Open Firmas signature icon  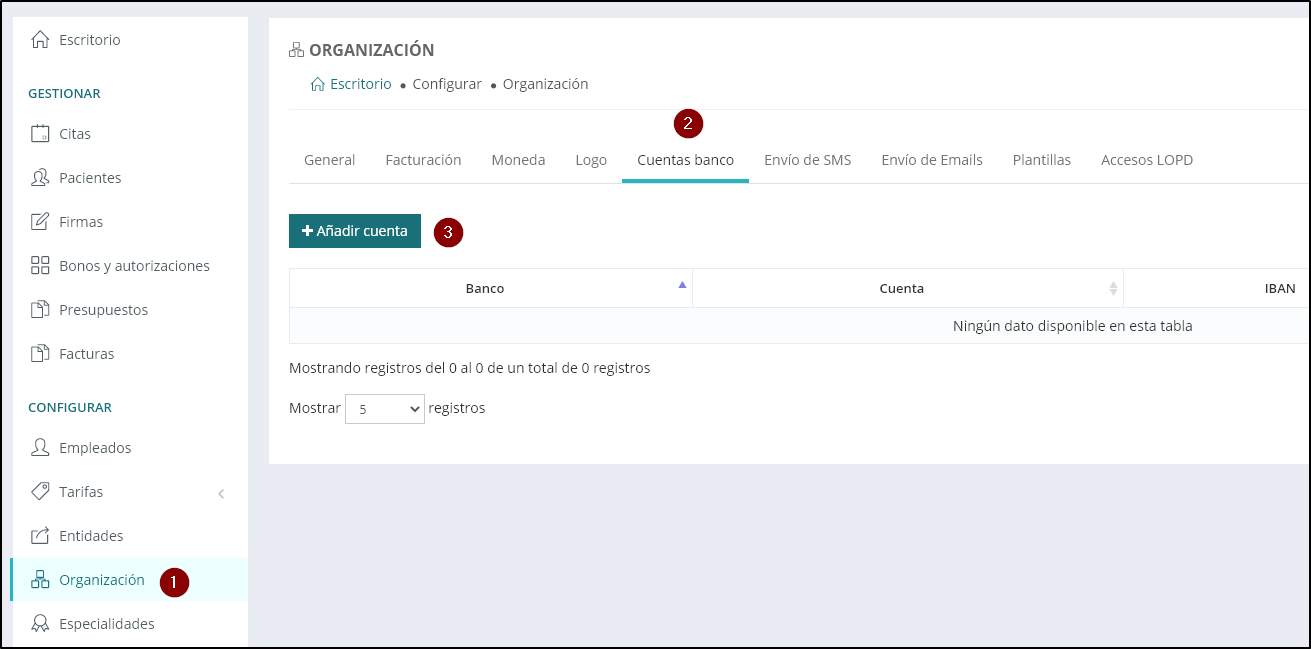point(40,222)
